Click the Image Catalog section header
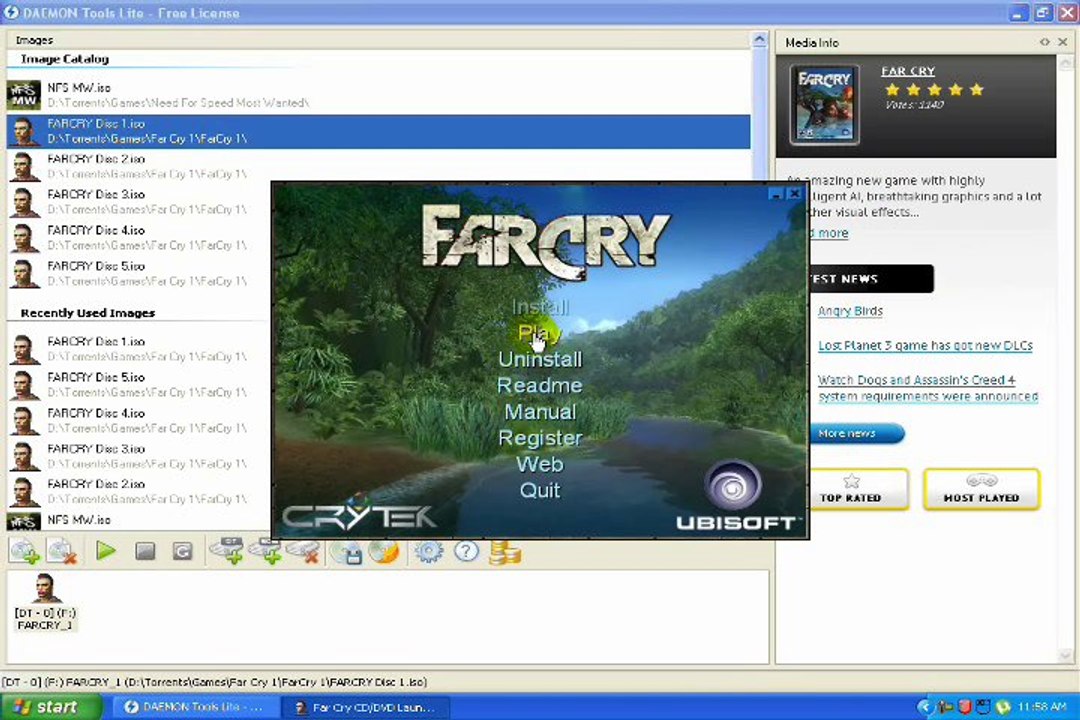 pyautogui.click(x=65, y=59)
